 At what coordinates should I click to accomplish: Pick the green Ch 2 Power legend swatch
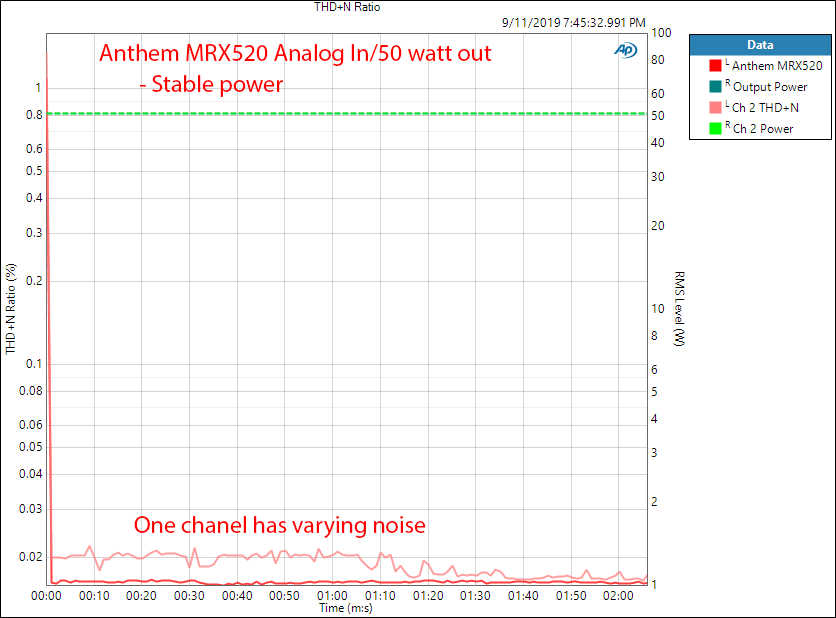pyautogui.click(x=715, y=129)
